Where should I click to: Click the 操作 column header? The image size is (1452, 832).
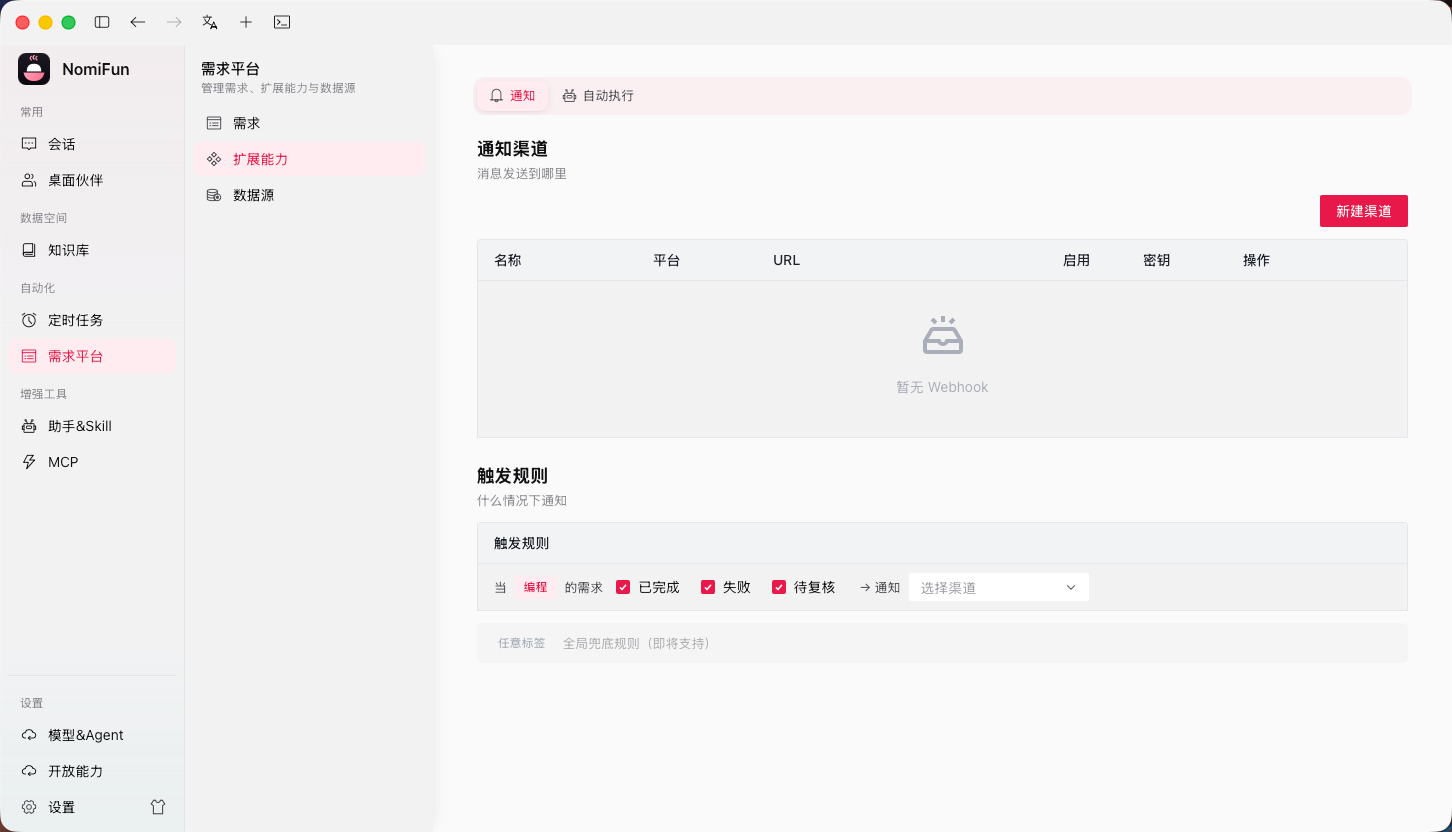(1257, 260)
